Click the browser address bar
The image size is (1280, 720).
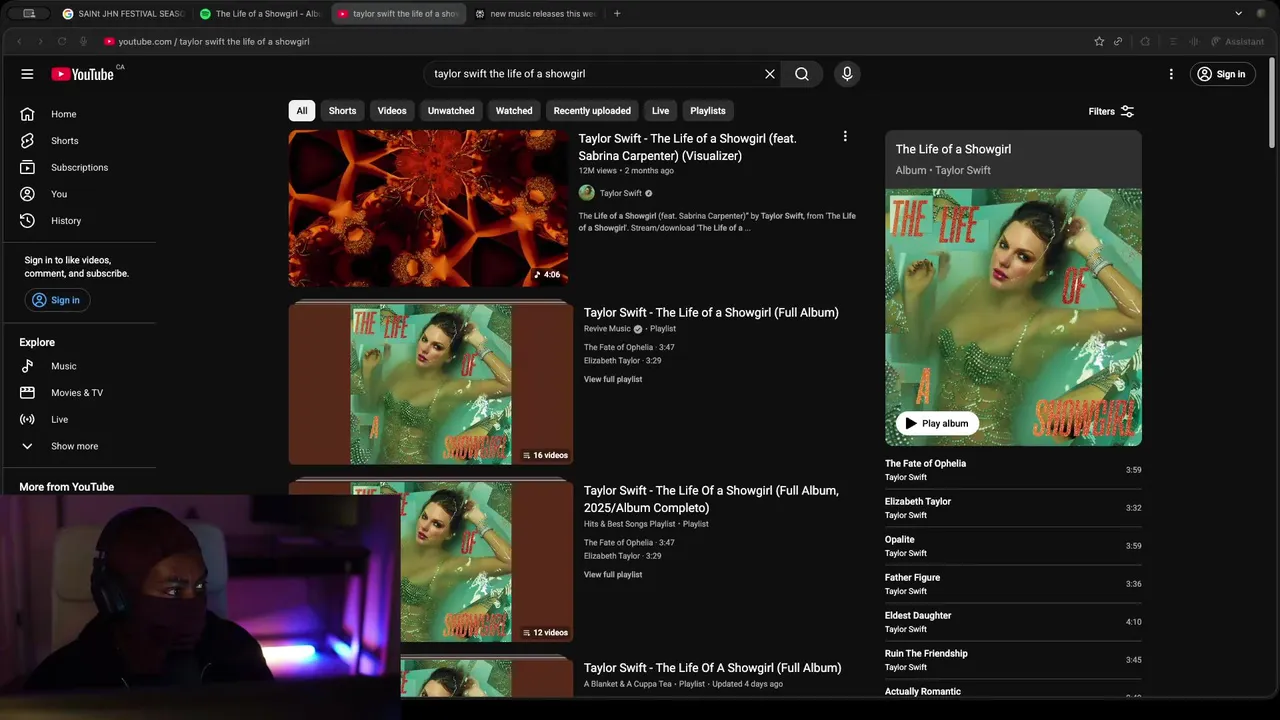(x=590, y=41)
